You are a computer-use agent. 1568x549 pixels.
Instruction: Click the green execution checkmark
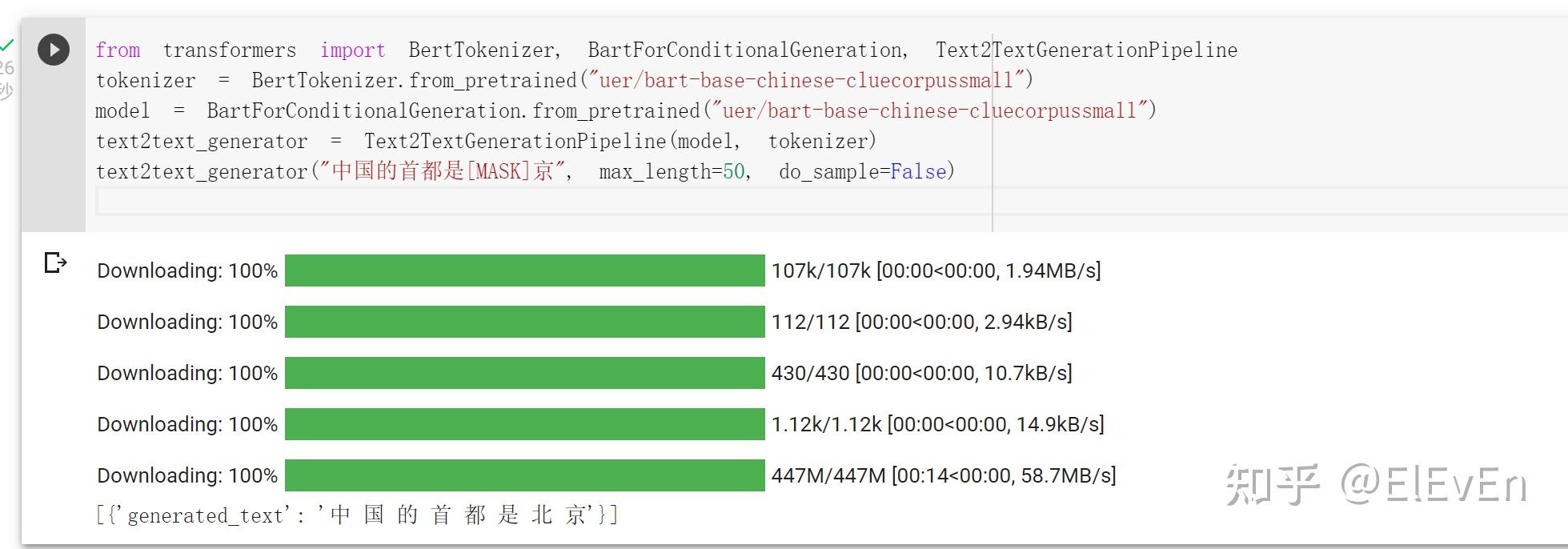pyautogui.click(x=7, y=44)
